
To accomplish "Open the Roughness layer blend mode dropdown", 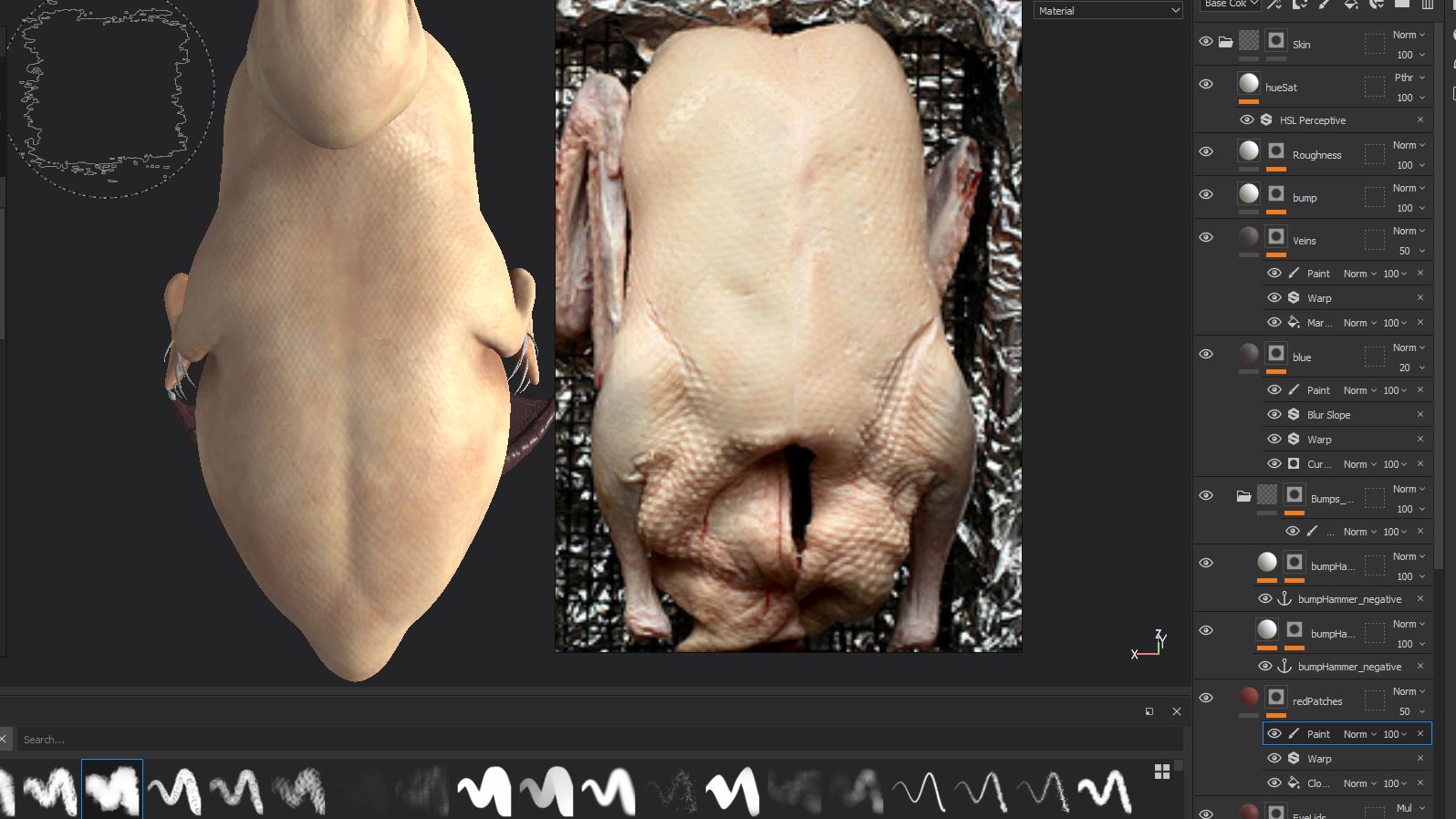I will [x=1409, y=145].
